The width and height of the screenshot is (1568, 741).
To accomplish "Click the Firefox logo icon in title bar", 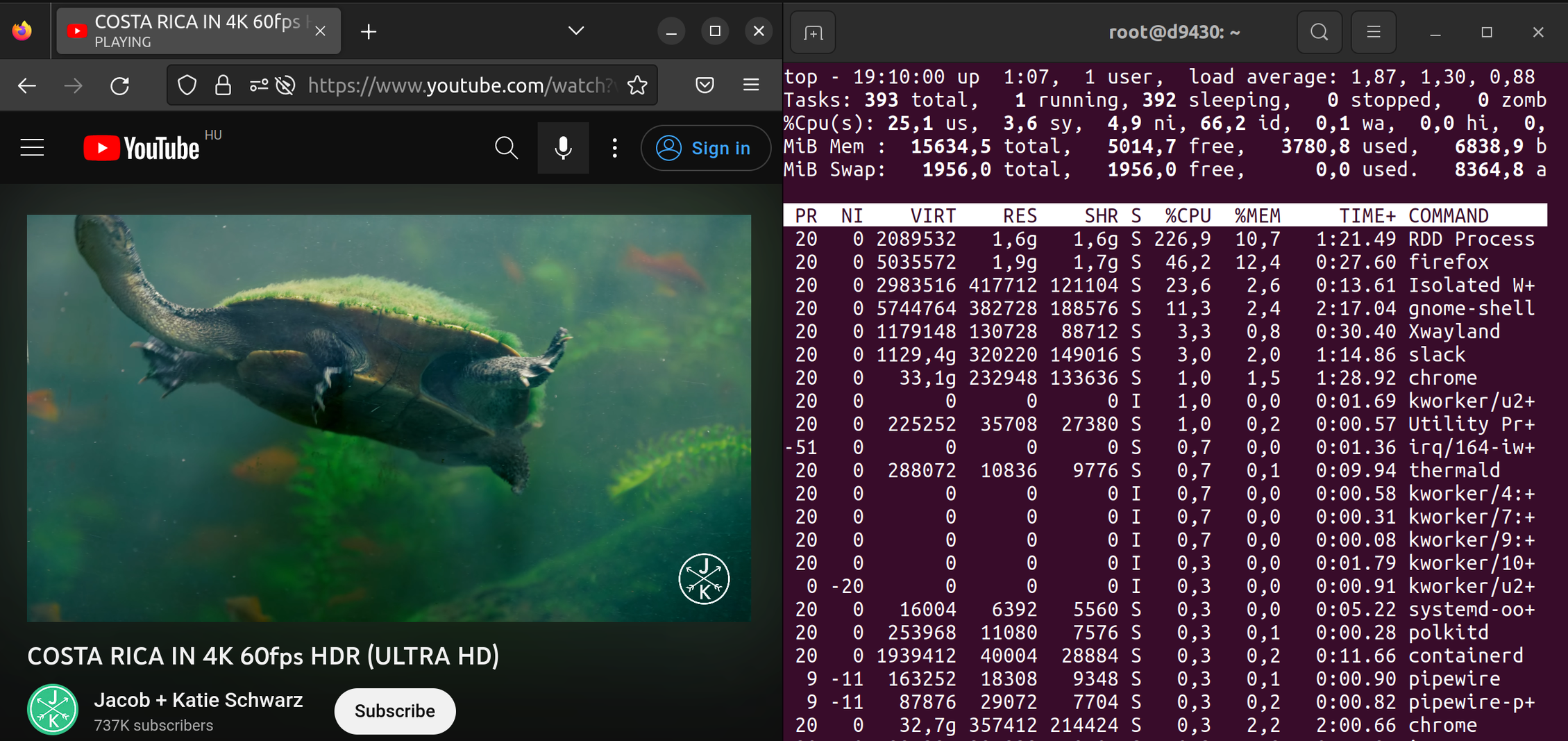I will [x=22, y=31].
